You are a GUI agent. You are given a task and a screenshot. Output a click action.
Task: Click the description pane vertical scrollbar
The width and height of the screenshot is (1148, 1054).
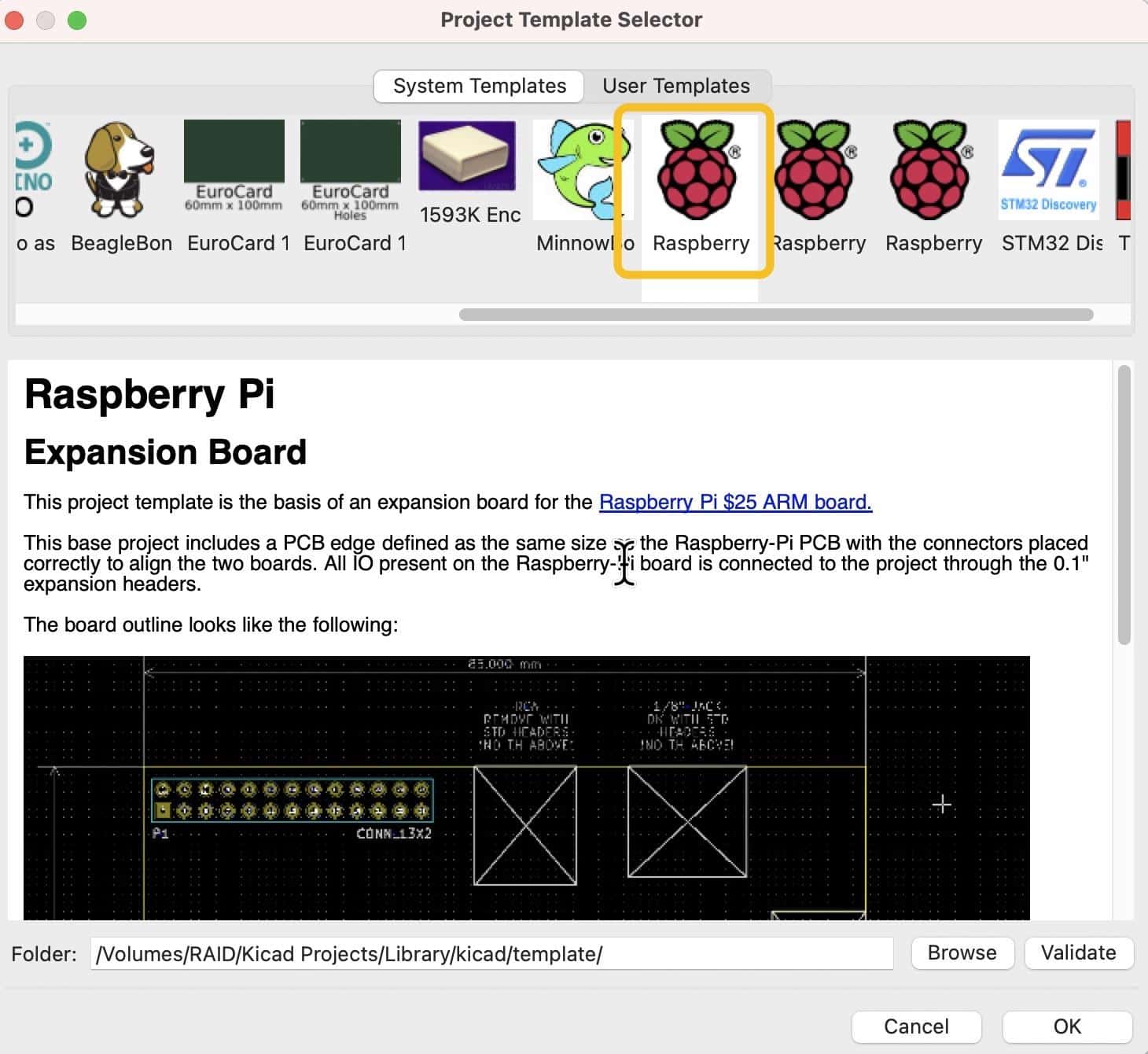tap(1124, 505)
